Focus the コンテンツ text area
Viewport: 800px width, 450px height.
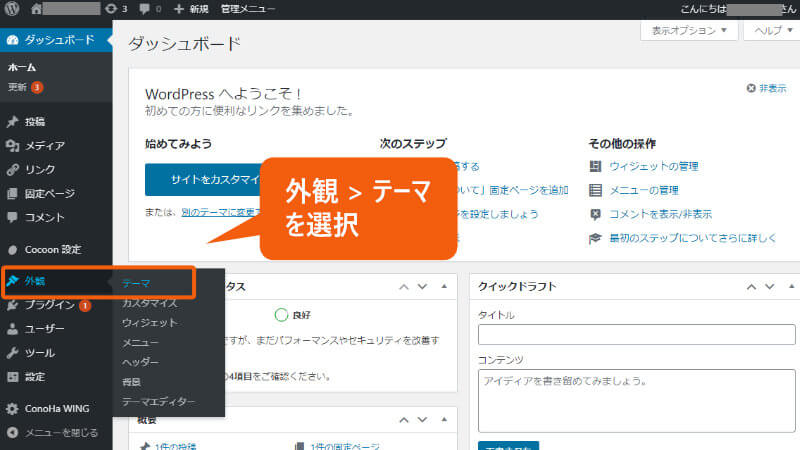[637, 401]
